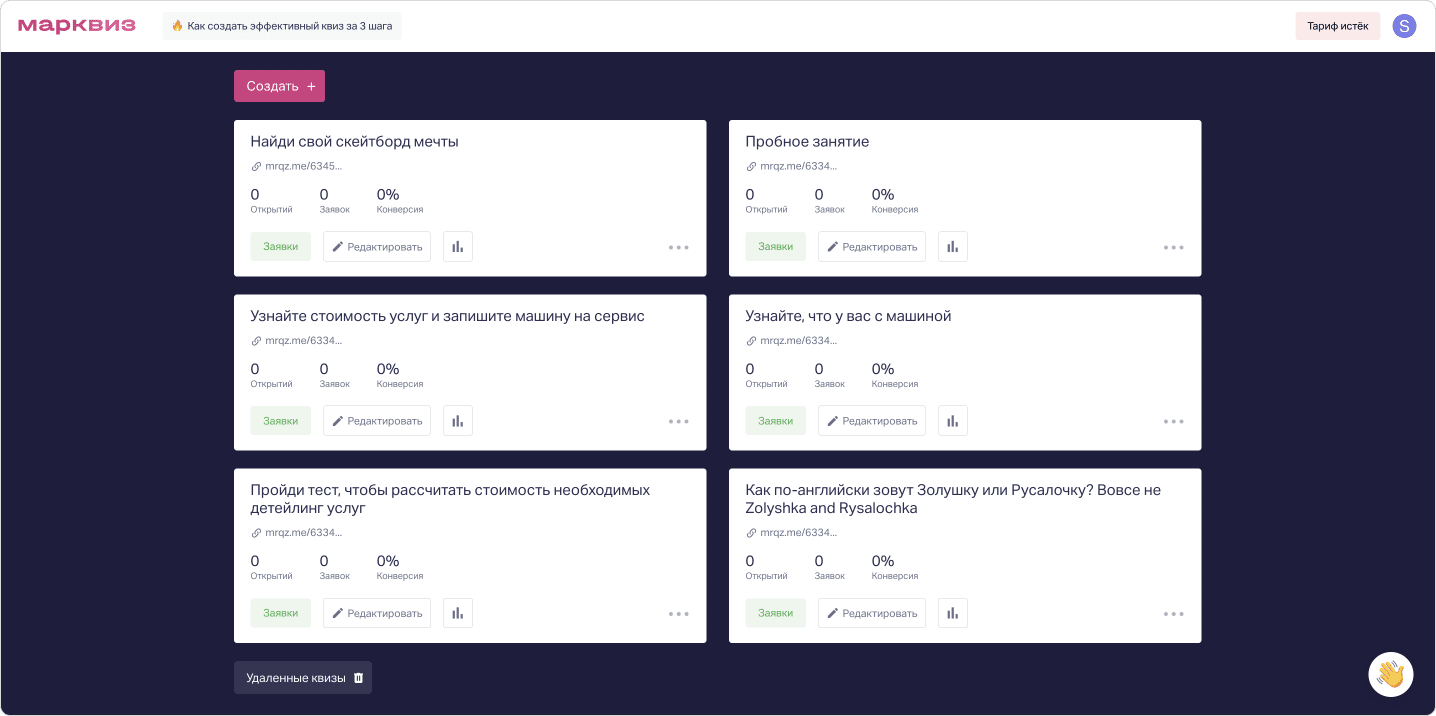Open more options for 'Пробное занятие'
1436x716 pixels.
tap(1174, 247)
